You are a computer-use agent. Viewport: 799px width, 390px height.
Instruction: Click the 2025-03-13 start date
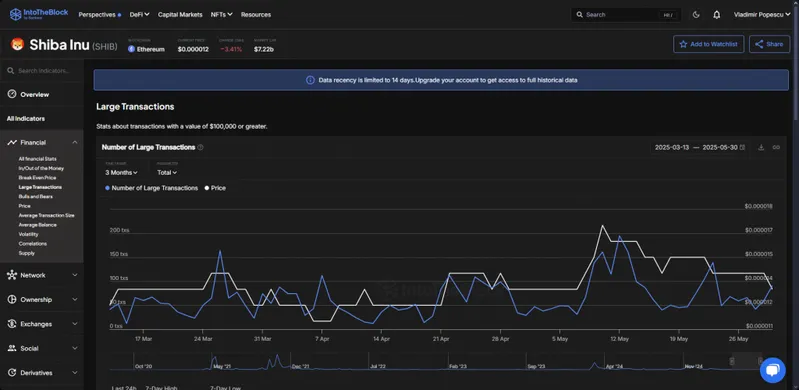click(672, 147)
